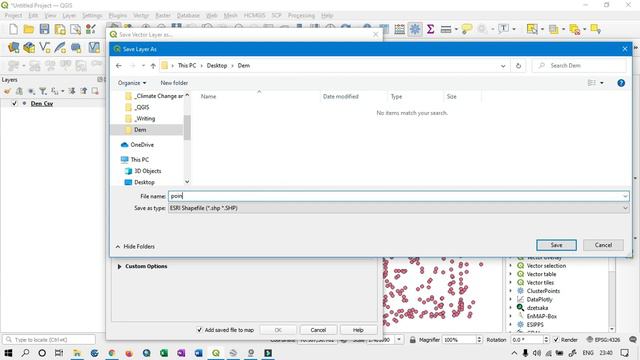The image size is (640, 360).
Task: Click Filter Legend icon in Layers panel
Action: pos(43,91)
